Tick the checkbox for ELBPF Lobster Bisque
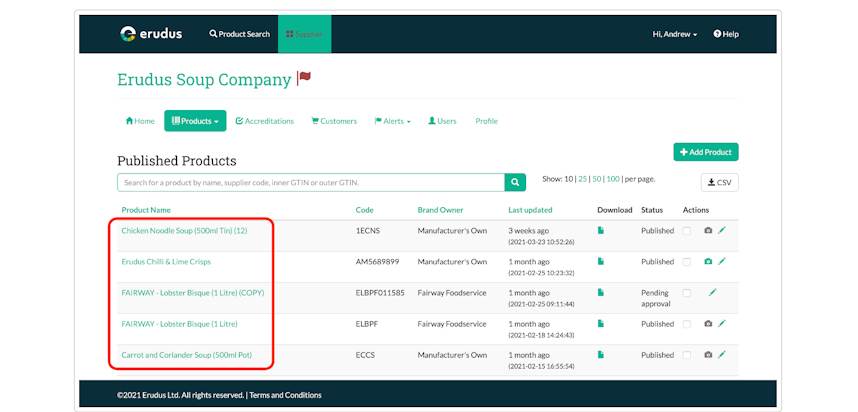This screenshot has height=412, width=858. coord(687,324)
